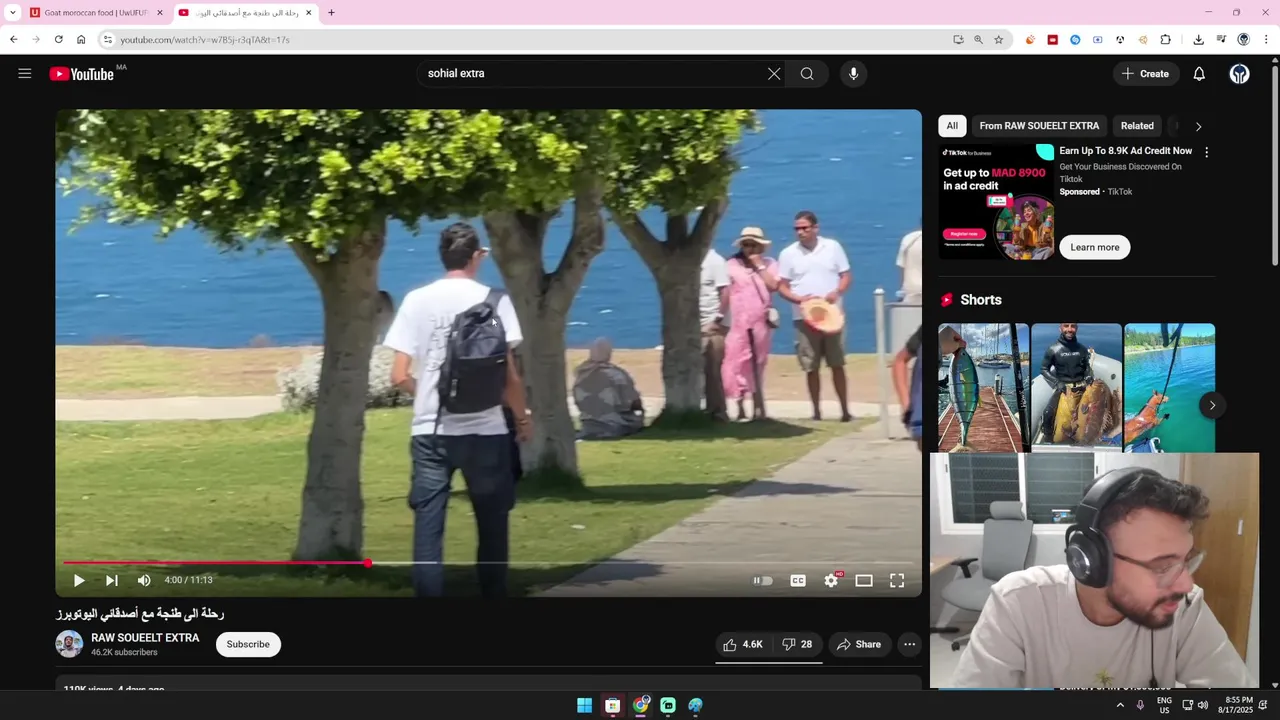The image size is (1280, 720).
Task: Seek on the video progress bar
Action: [x=488, y=563]
